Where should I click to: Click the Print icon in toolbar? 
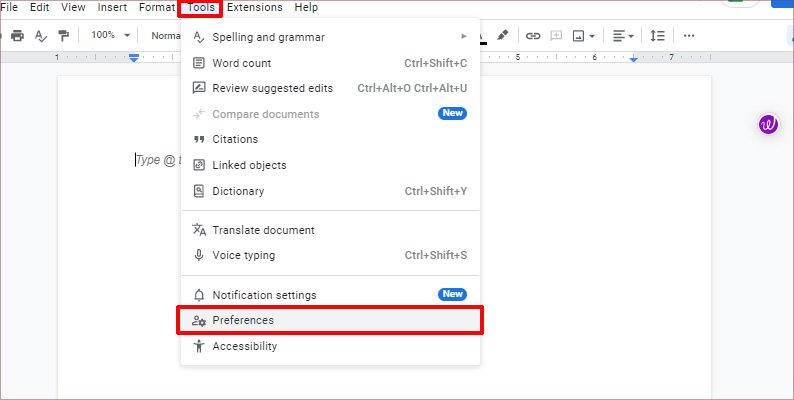(18, 35)
